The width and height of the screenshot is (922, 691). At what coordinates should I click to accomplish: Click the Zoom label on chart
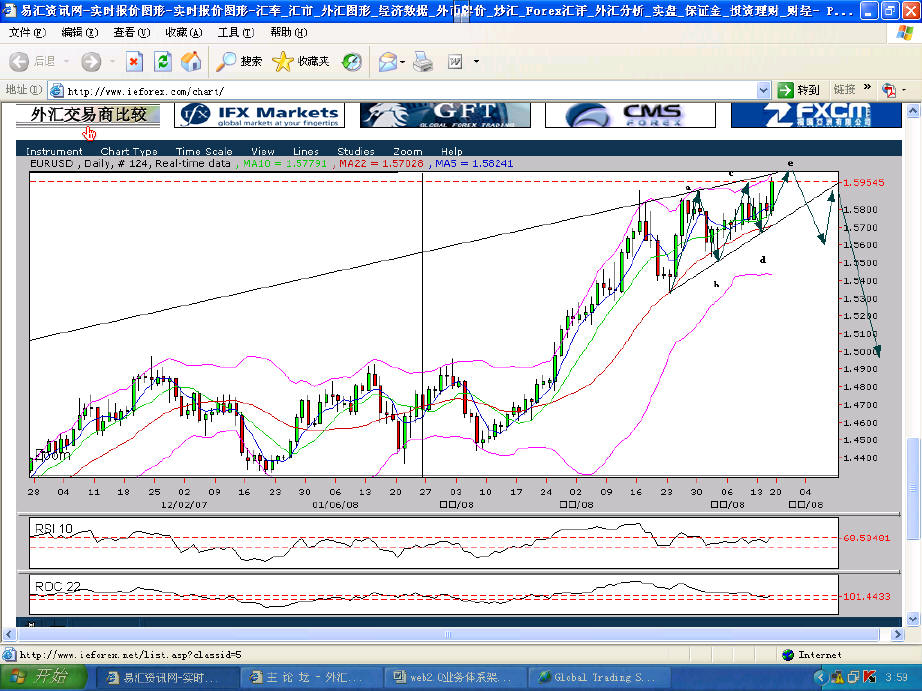(x=53, y=455)
